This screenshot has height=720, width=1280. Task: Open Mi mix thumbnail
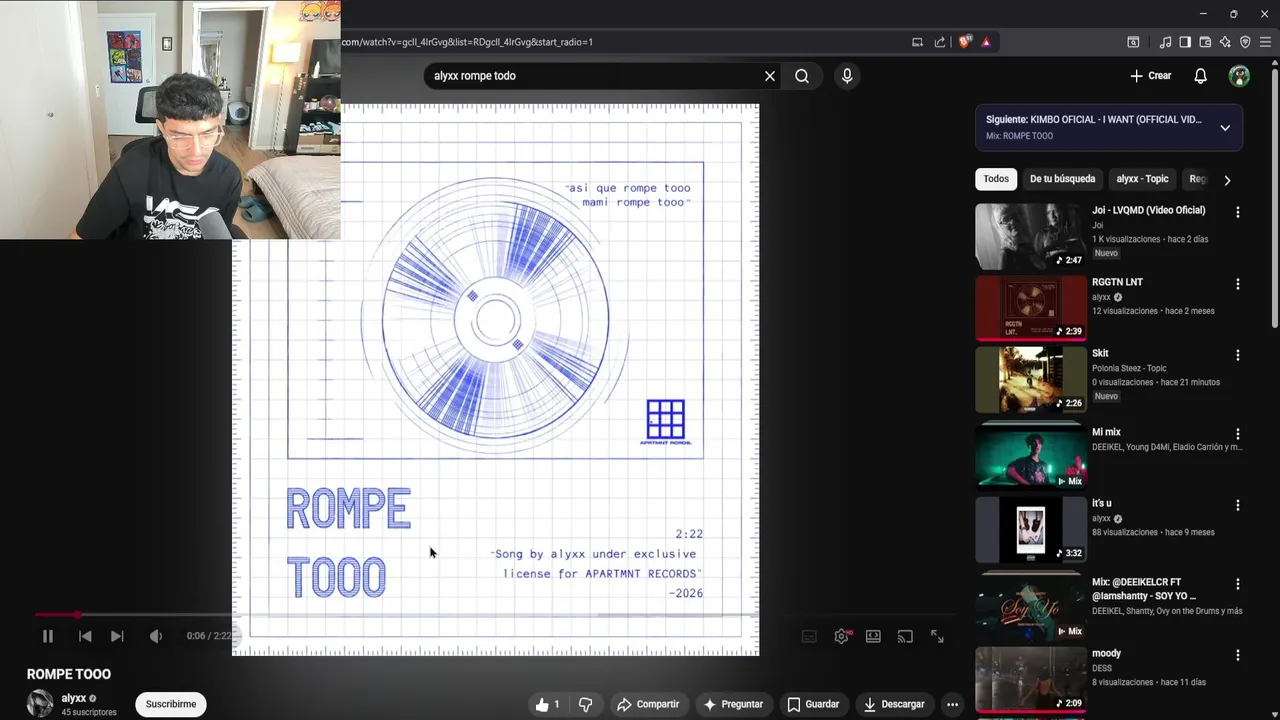pyautogui.click(x=1031, y=456)
